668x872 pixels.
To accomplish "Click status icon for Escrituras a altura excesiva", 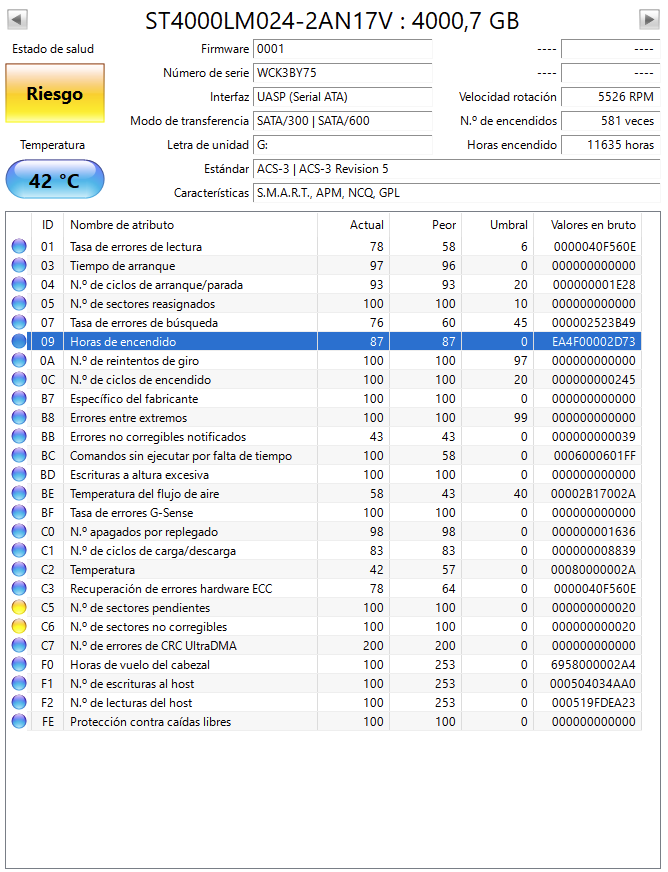I will [x=19, y=474].
